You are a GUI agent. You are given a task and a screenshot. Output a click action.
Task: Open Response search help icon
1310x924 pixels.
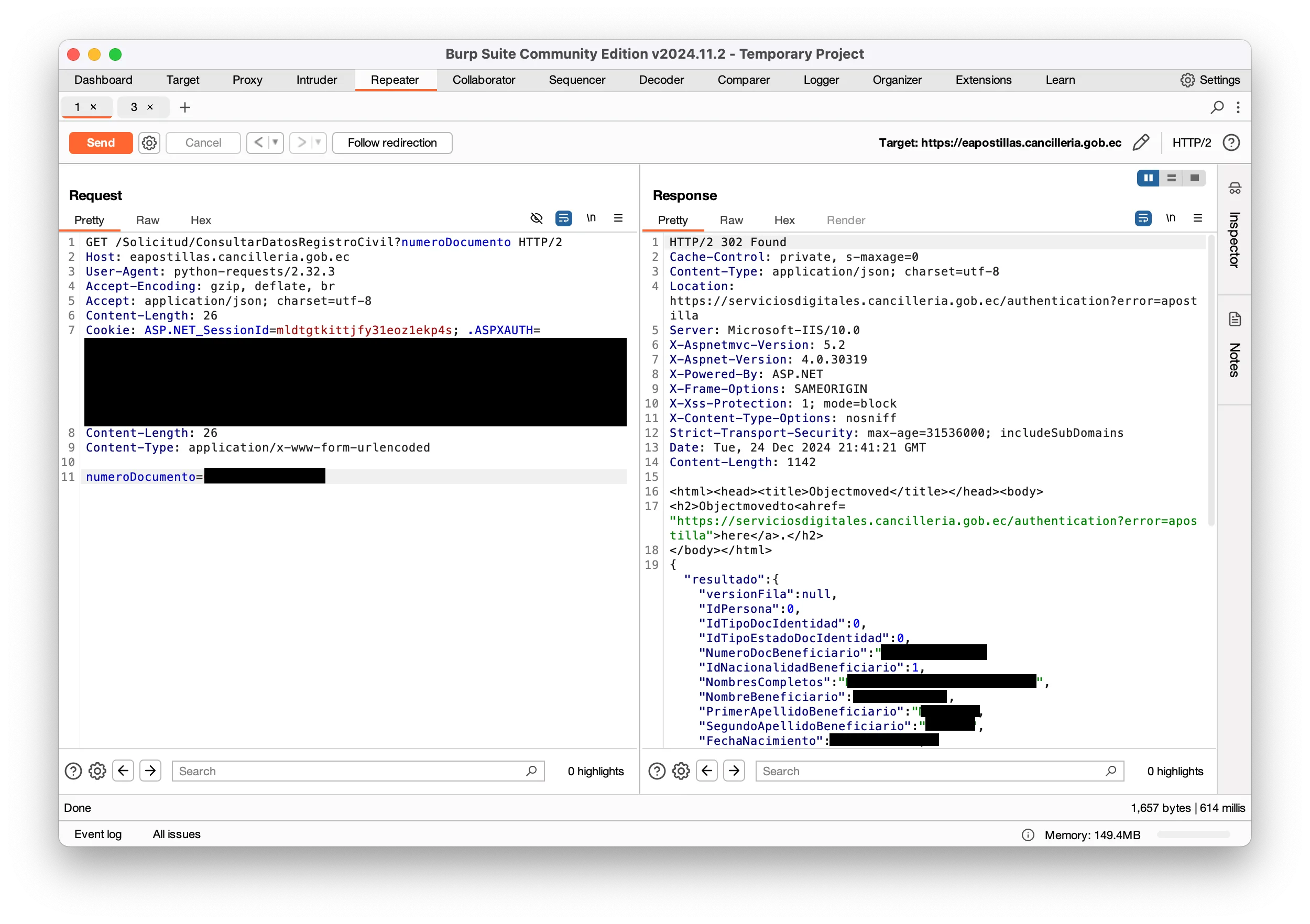pos(657,771)
